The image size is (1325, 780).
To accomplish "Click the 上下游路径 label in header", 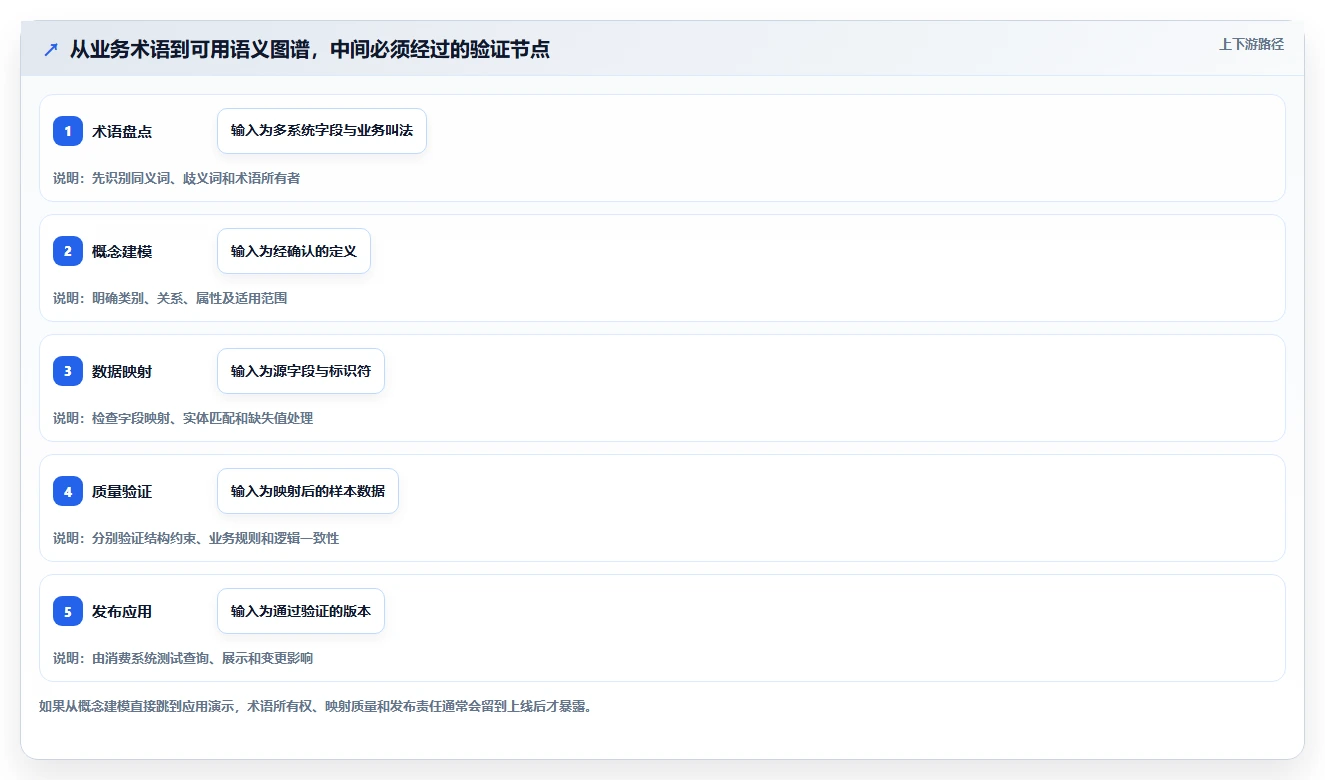I will click(1251, 44).
